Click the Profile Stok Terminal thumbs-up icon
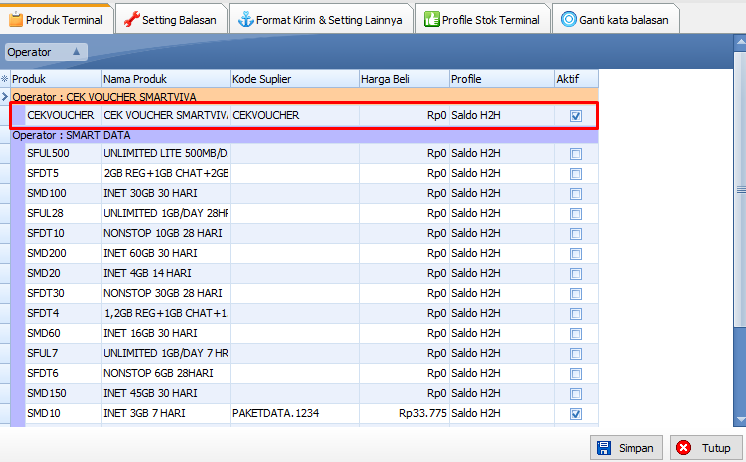The height and width of the screenshot is (462, 746). [432, 20]
